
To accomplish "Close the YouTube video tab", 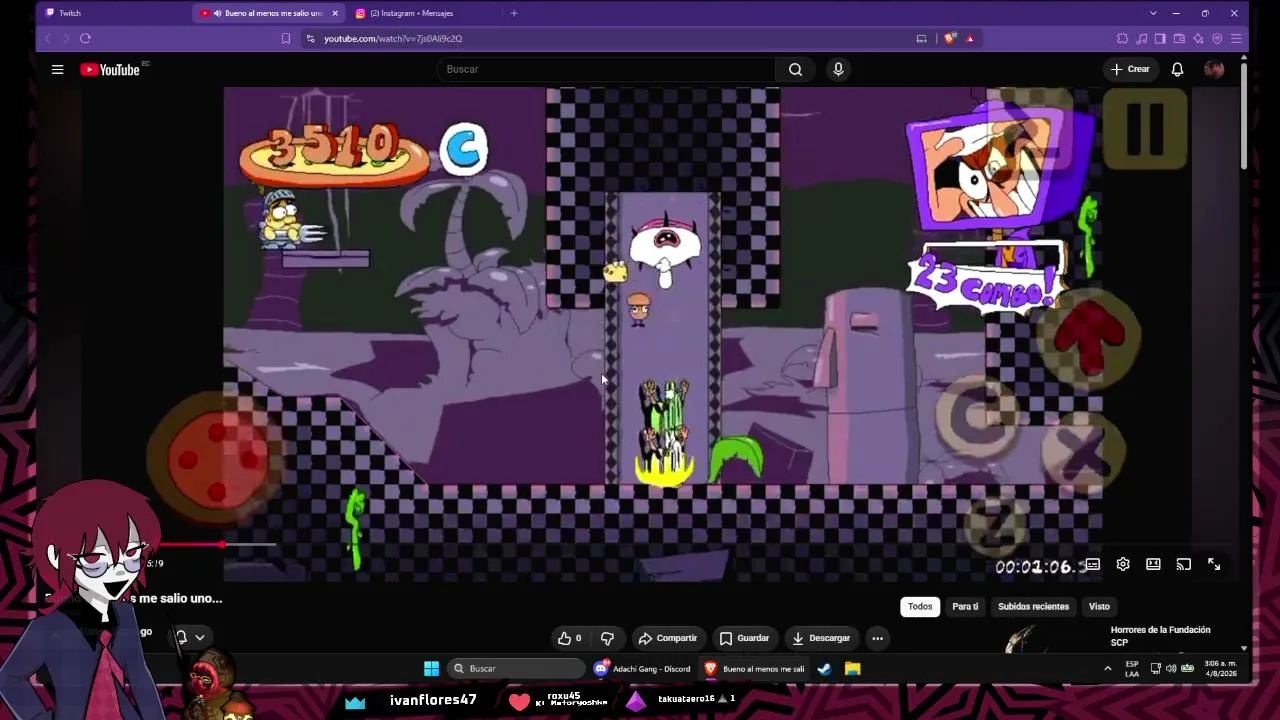I will (x=335, y=13).
